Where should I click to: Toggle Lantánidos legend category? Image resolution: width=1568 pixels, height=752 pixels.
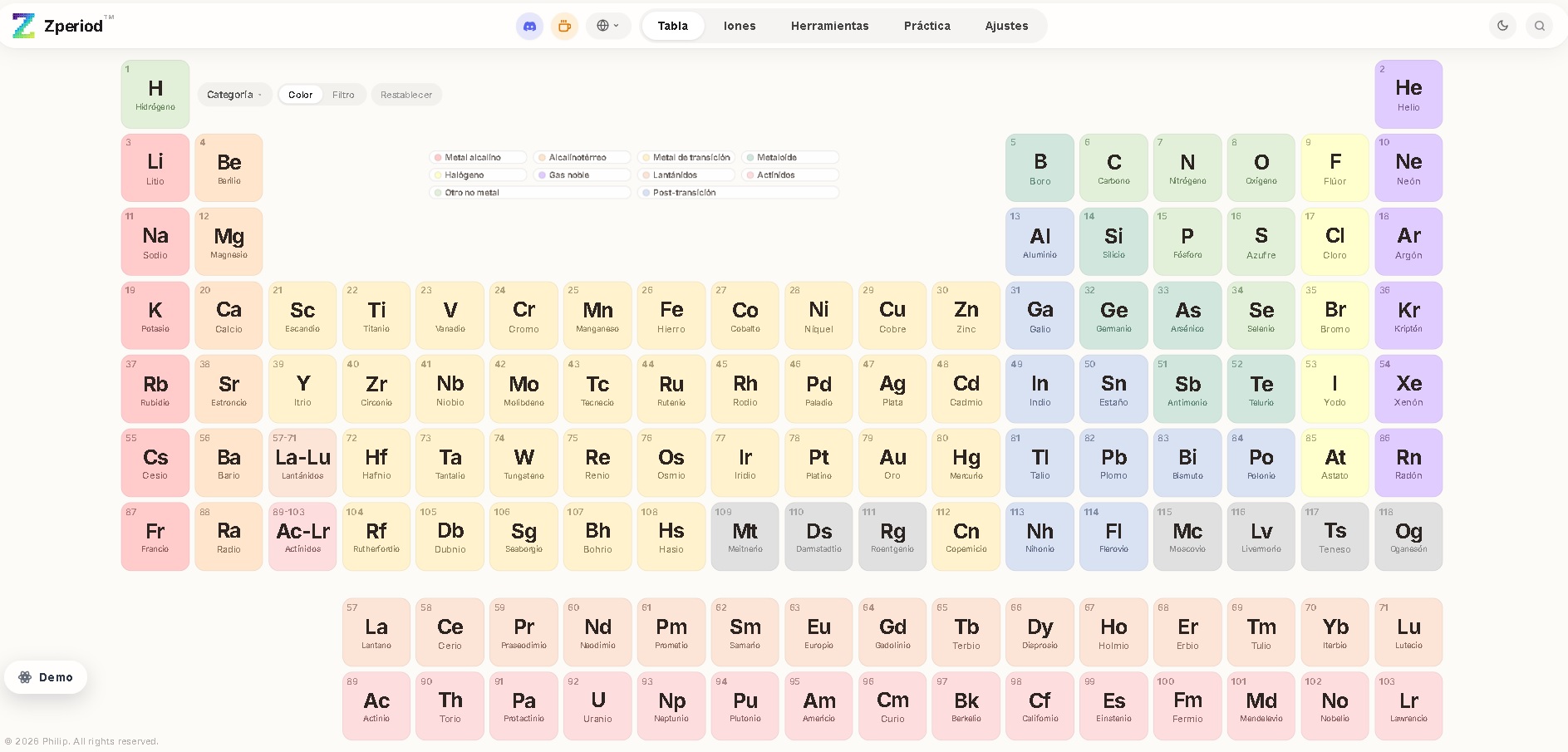click(686, 174)
